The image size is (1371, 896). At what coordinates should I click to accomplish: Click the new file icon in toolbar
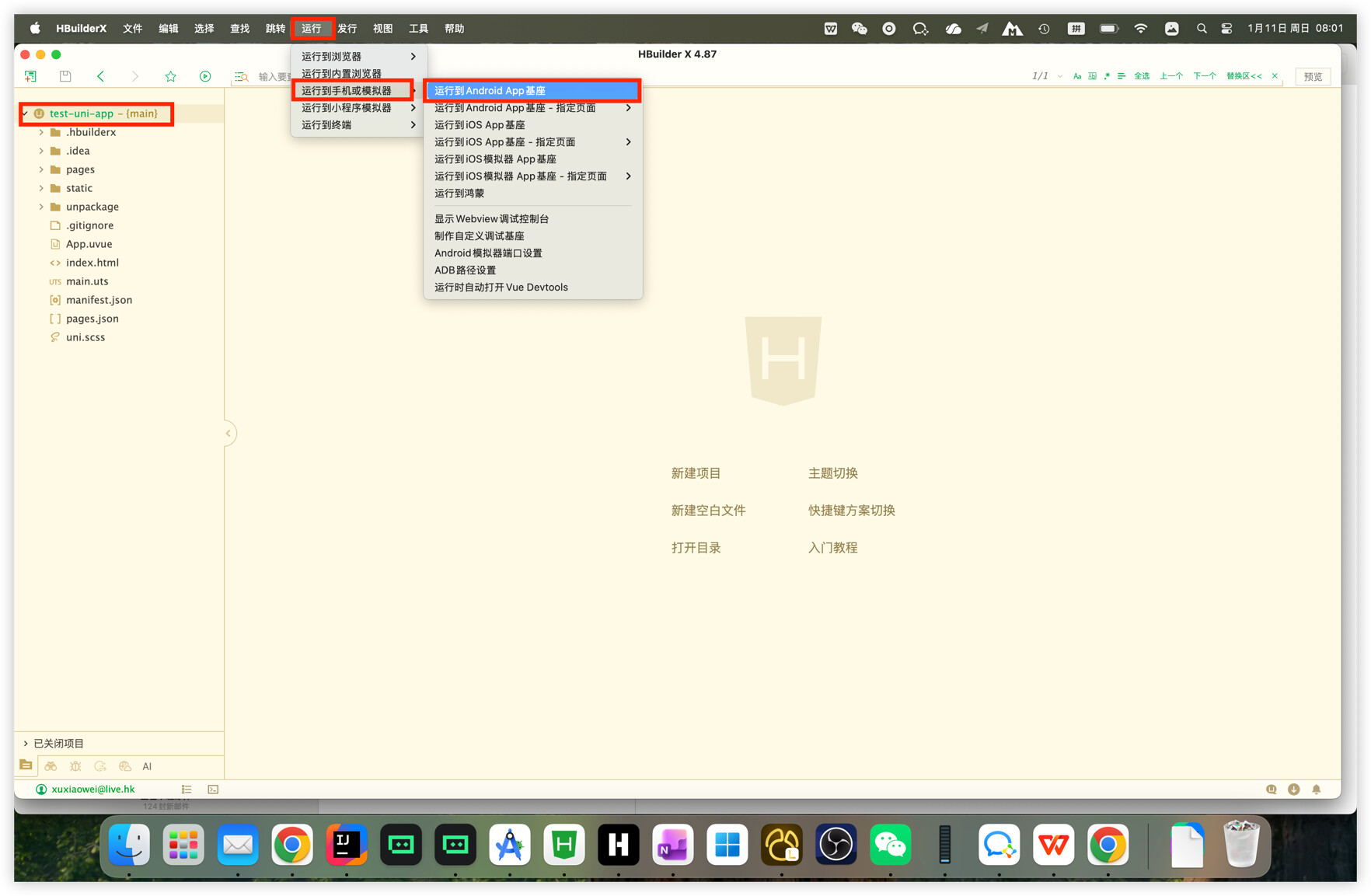point(30,76)
